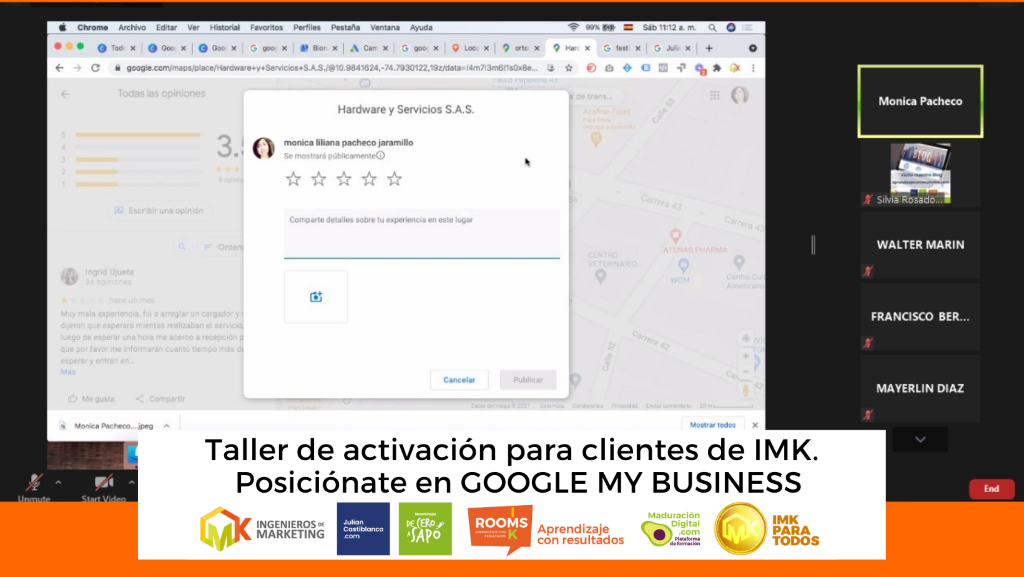Image resolution: width=1024 pixels, height=577 pixels.
Task: Open the Ventana menu
Action: (x=385, y=27)
